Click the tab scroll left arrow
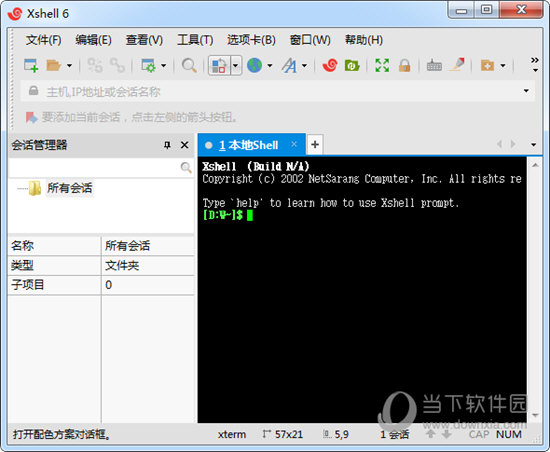The image size is (550, 452). (x=499, y=144)
